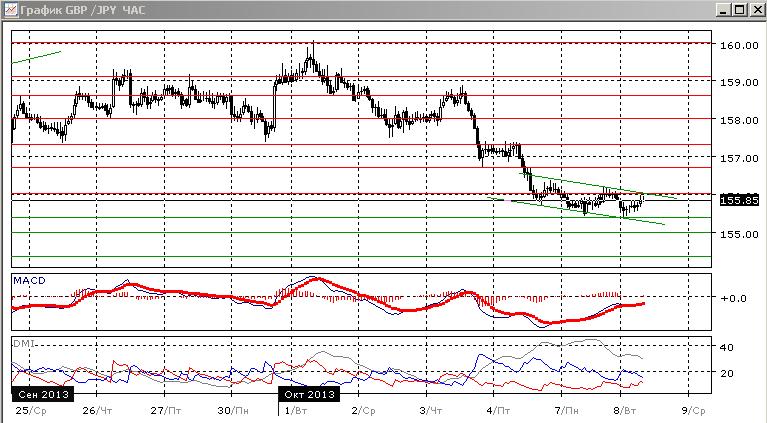Viewport: 767px width, 423px height.
Task: Click the 155.00 price axis label
Action: coord(739,234)
